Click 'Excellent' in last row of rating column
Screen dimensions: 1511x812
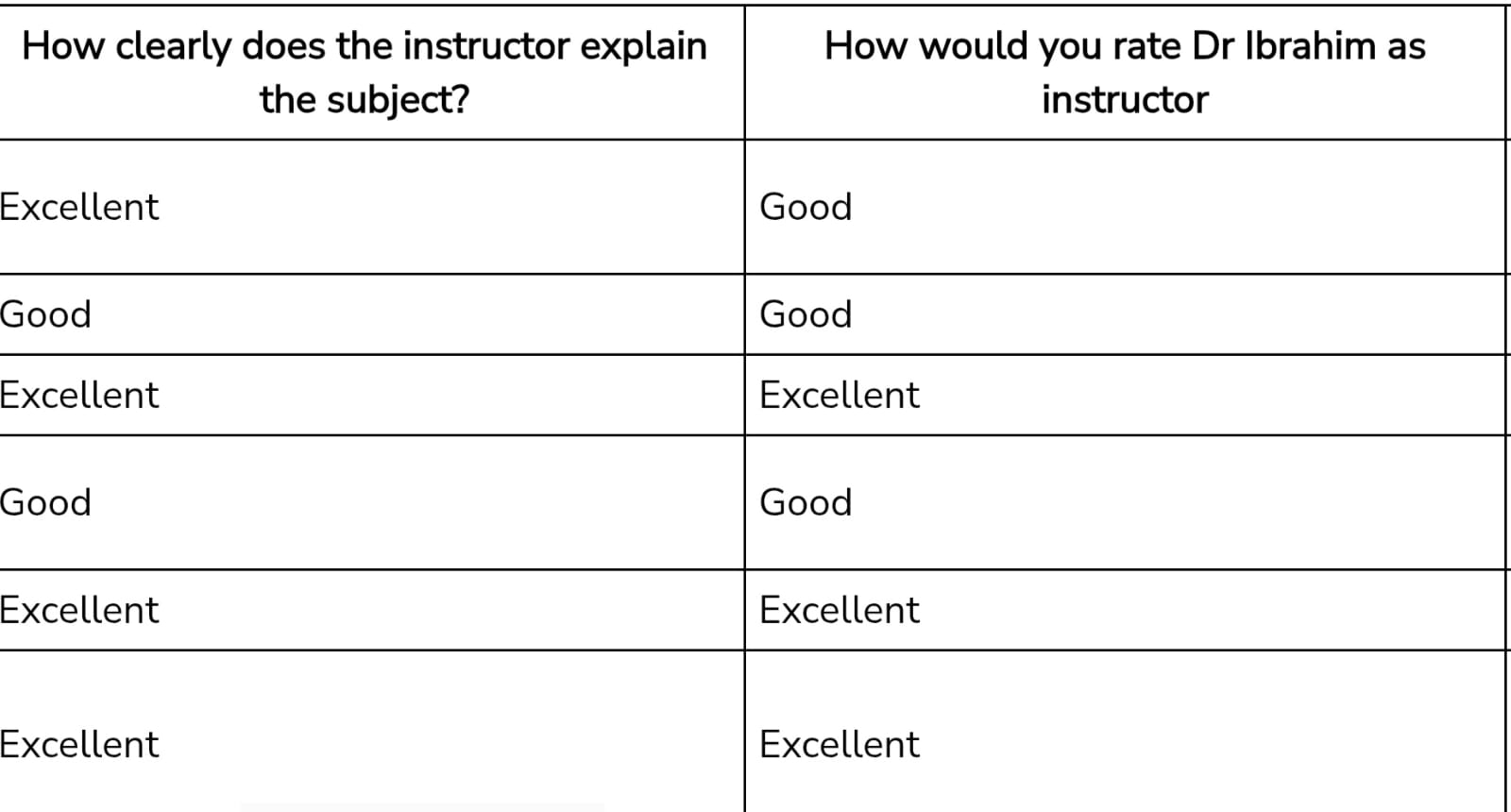[839, 744]
